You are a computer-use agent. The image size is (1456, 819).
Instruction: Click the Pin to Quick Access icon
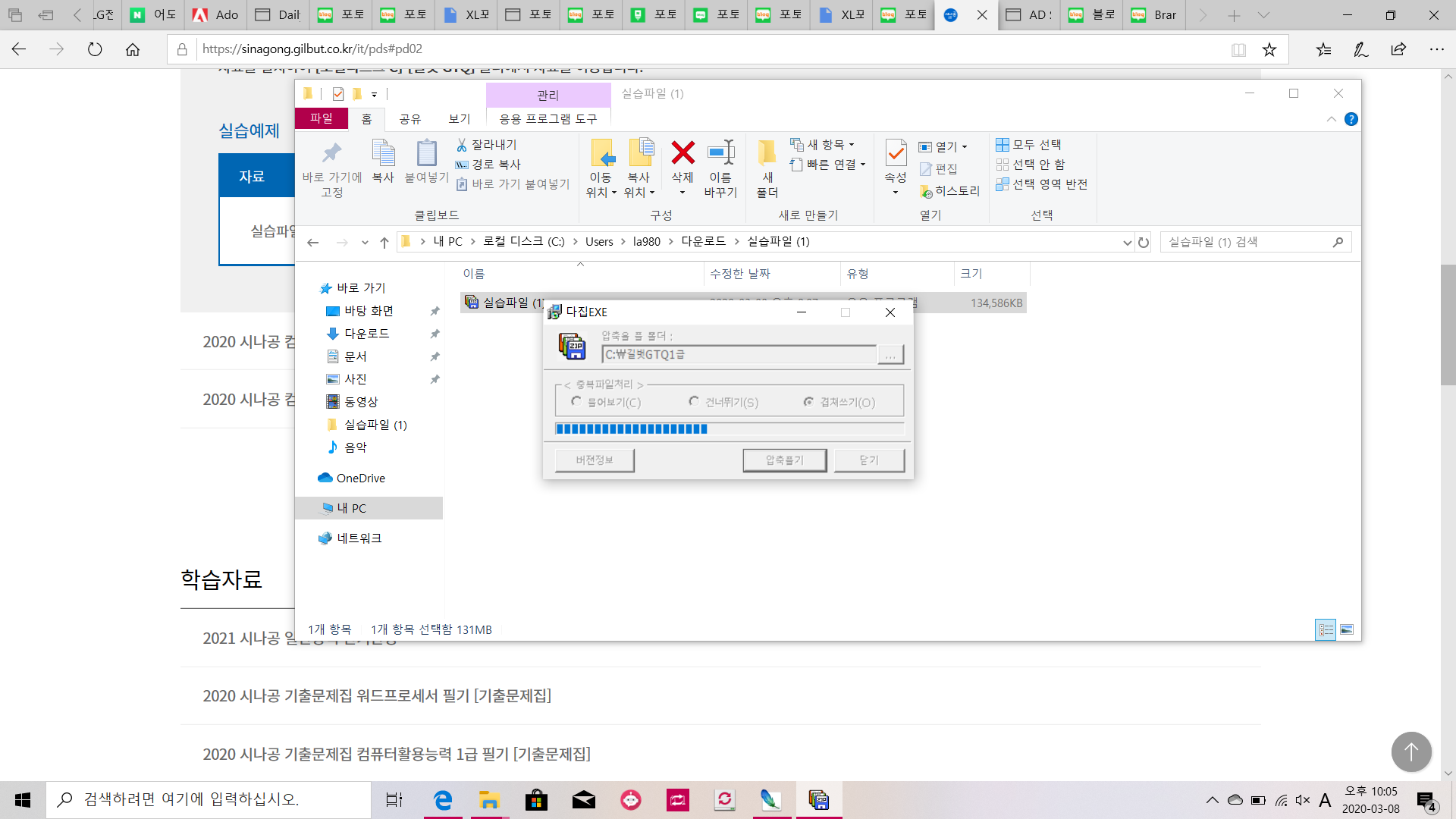(x=331, y=153)
